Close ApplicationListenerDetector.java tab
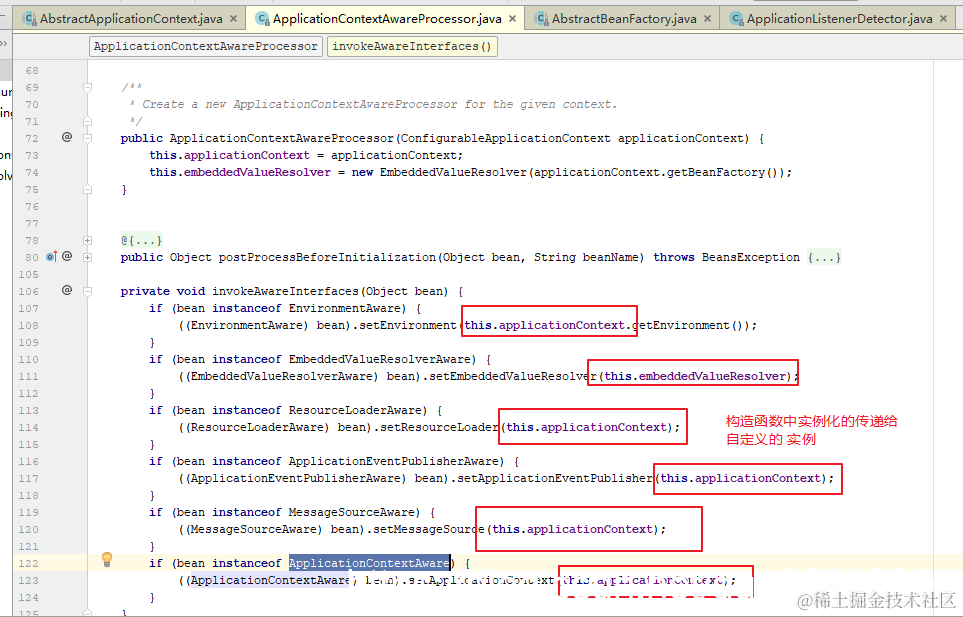 click(943, 19)
